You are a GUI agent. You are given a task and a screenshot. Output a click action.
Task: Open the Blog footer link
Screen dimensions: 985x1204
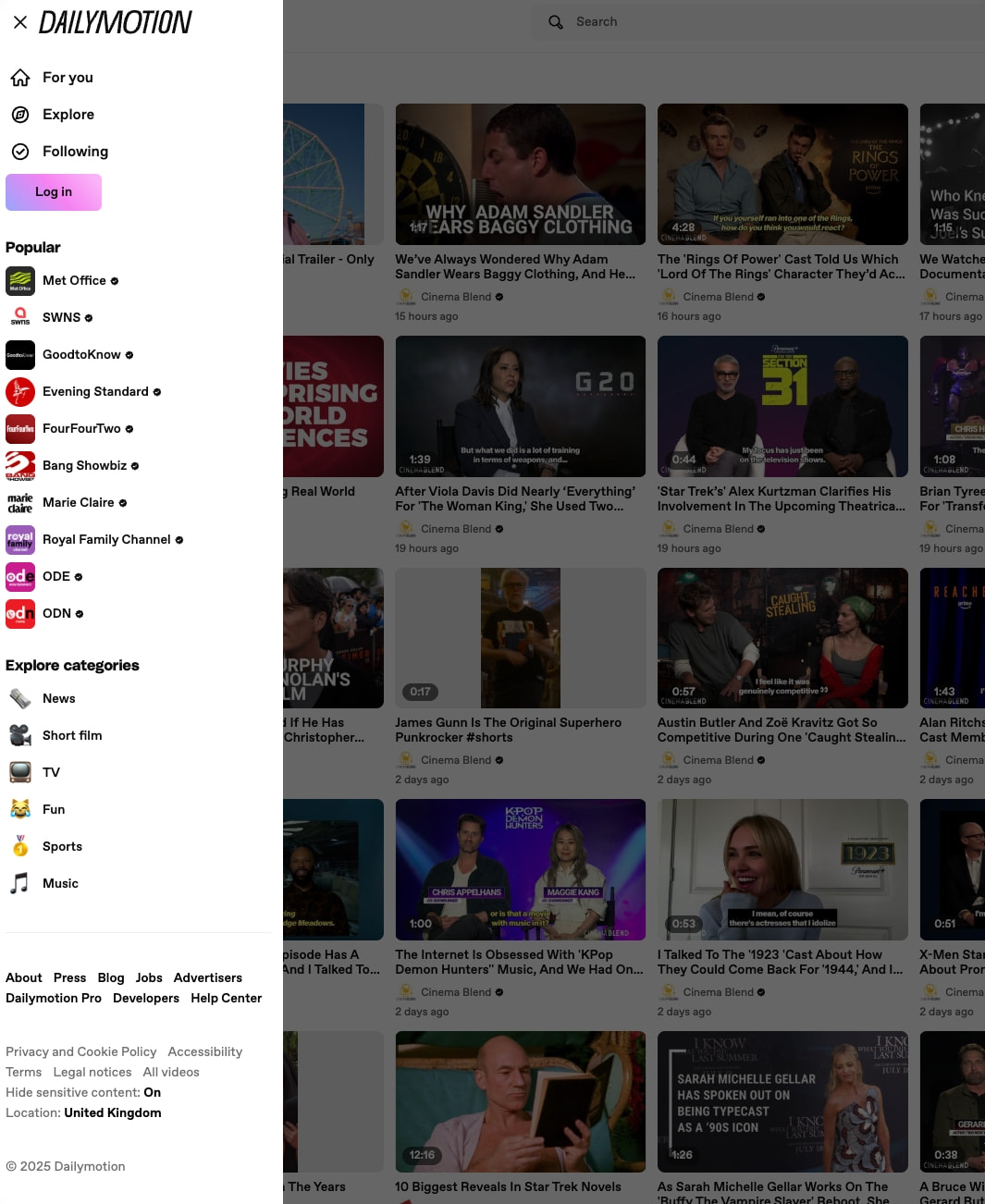pyautogui.click(x=111, y=977)
